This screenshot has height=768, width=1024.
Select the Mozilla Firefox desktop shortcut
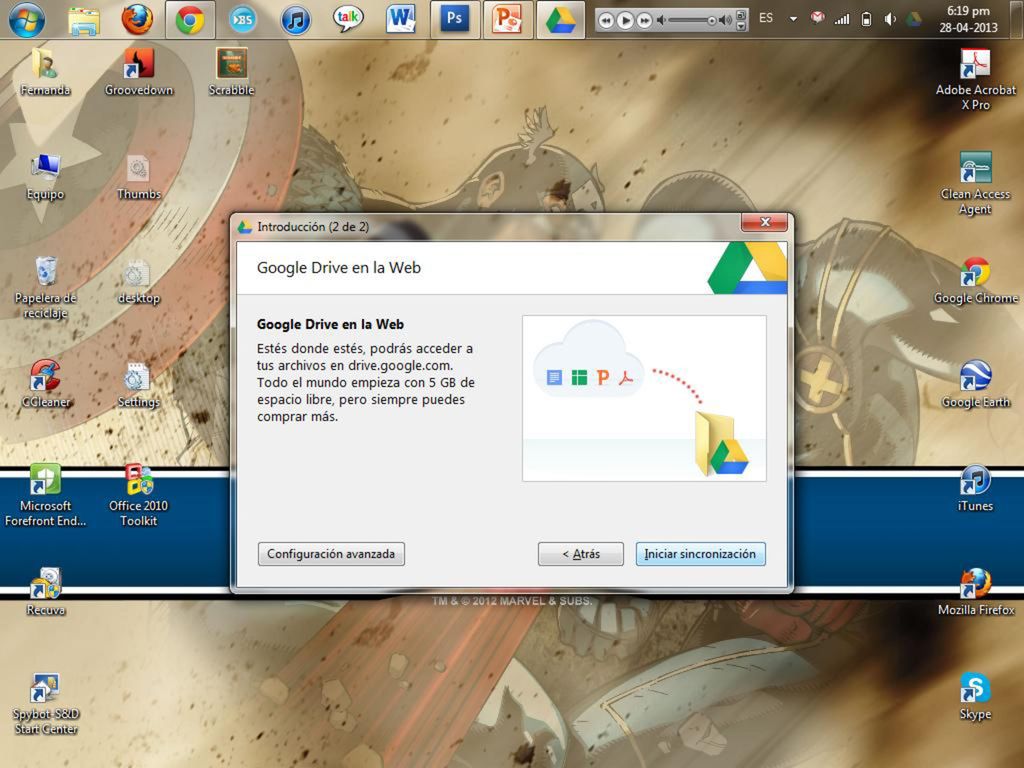[976, 592]
